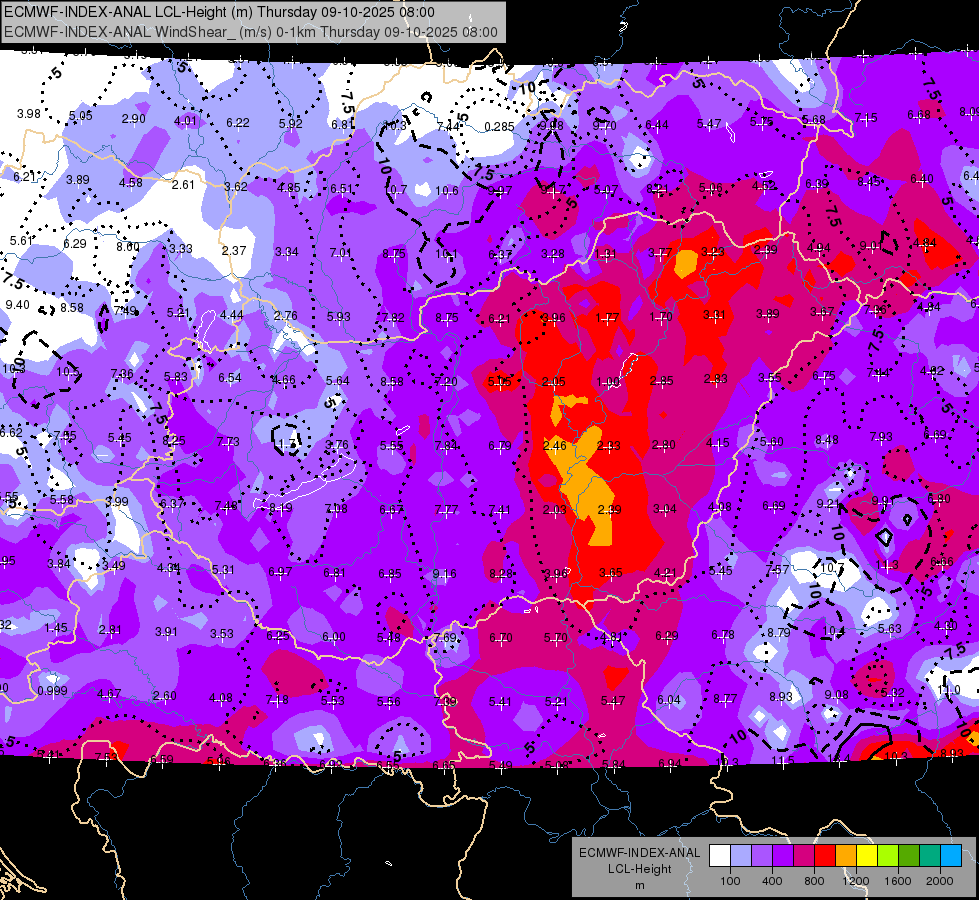Click the wind shear value '9.21'
979x900 pixels.
(x=829, y=503)
